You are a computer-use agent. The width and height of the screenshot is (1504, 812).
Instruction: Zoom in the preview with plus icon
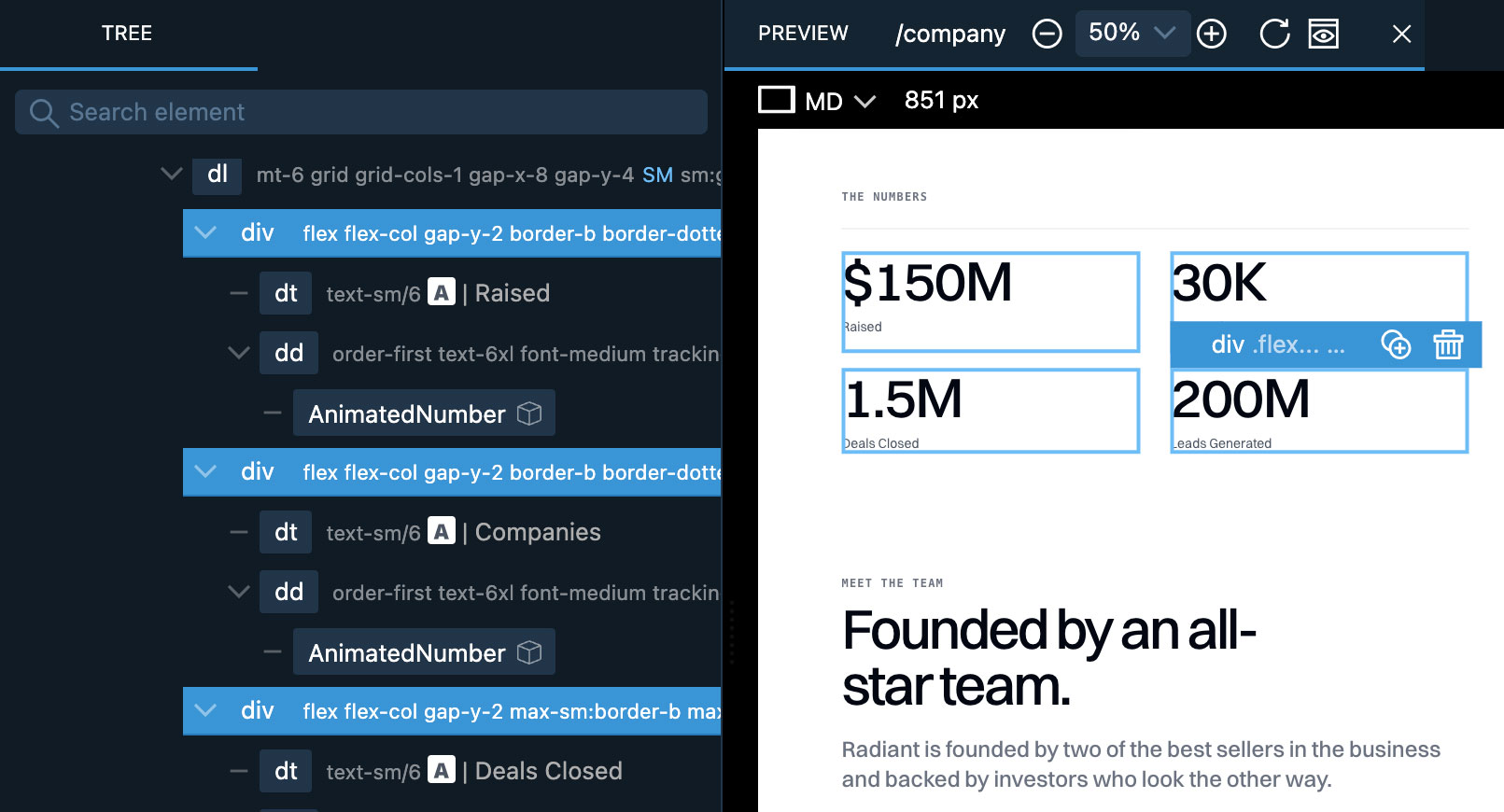coord(1212,35)
